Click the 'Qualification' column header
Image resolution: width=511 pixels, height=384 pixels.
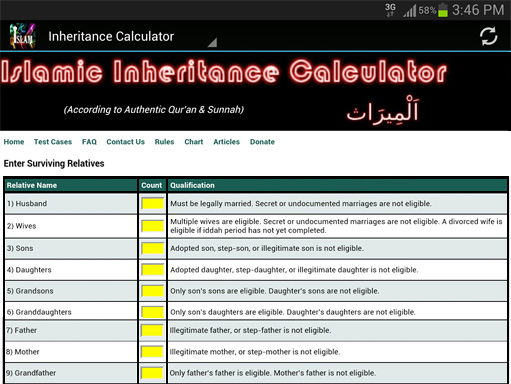(192, 185)
